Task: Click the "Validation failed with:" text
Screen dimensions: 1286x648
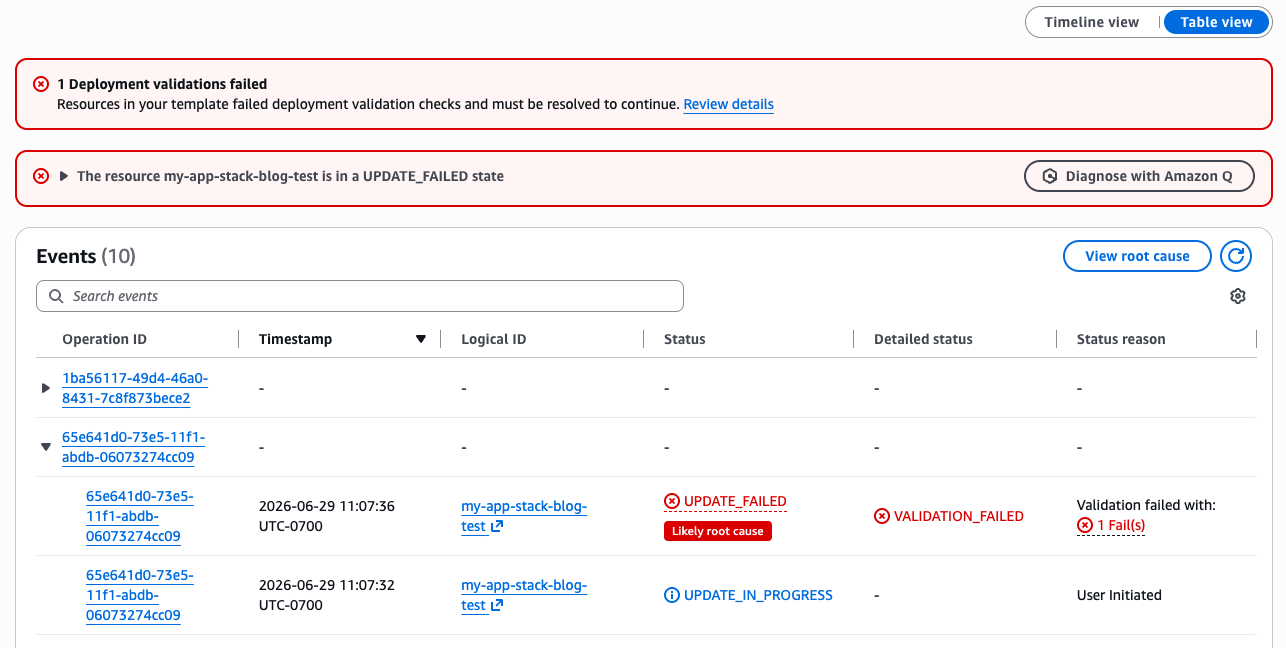Action: pyautogui.click(x=1146, y=505)
